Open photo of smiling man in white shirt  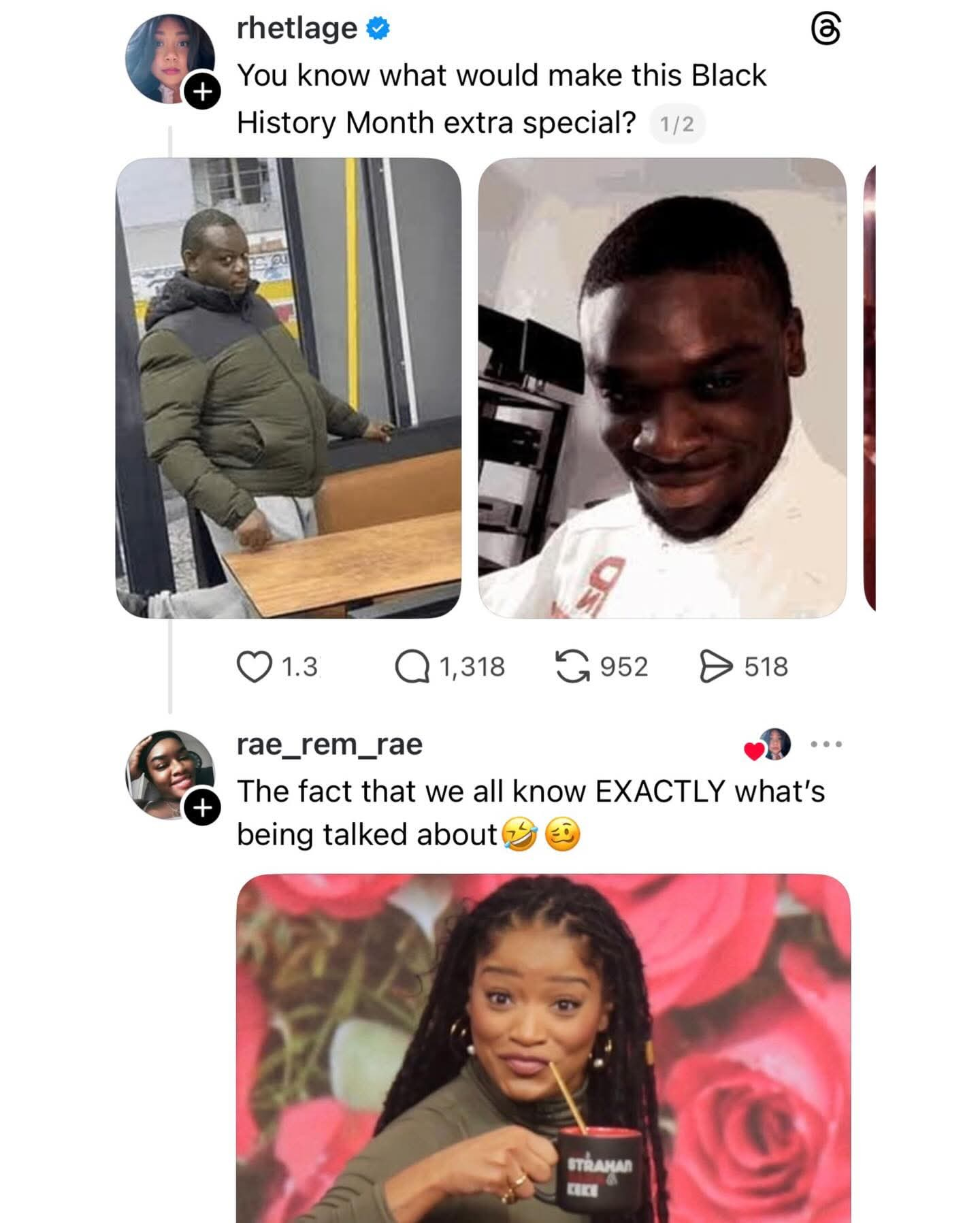[x=662, y=388]
